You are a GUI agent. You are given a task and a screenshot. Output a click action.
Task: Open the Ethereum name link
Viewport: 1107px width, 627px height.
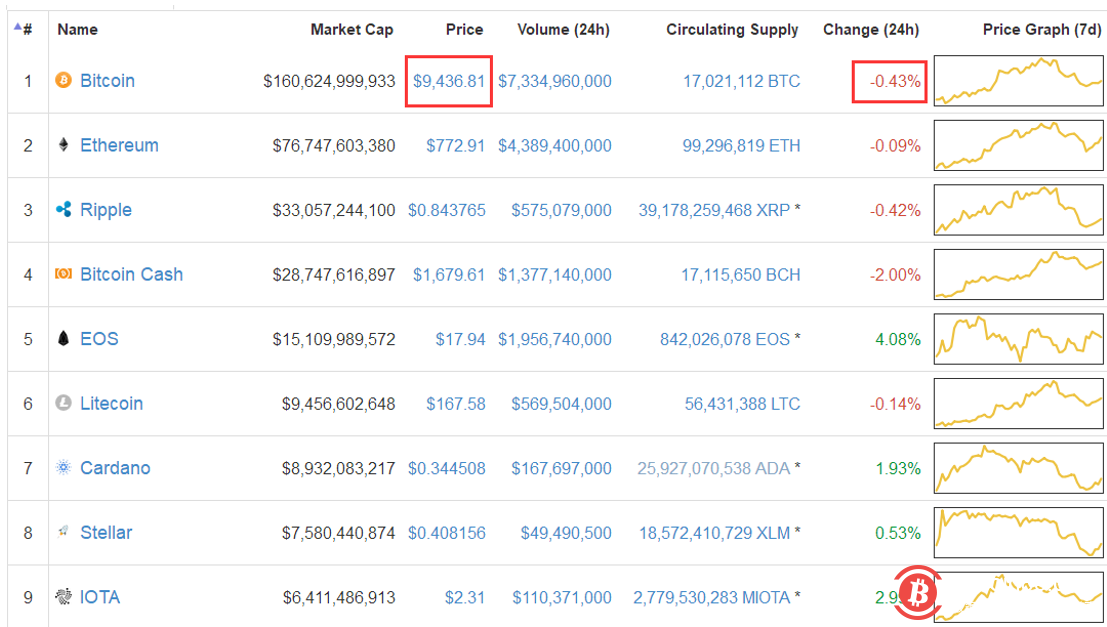click(x=119, y=145)
